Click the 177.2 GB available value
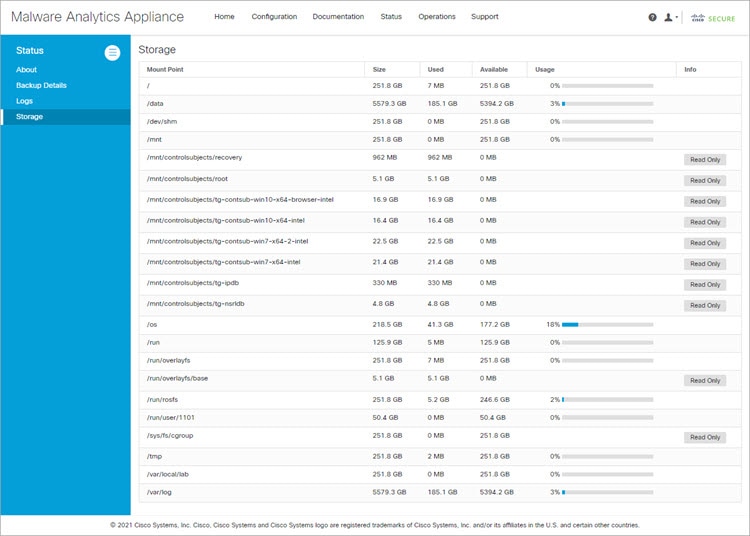 (x=495, y=325)
